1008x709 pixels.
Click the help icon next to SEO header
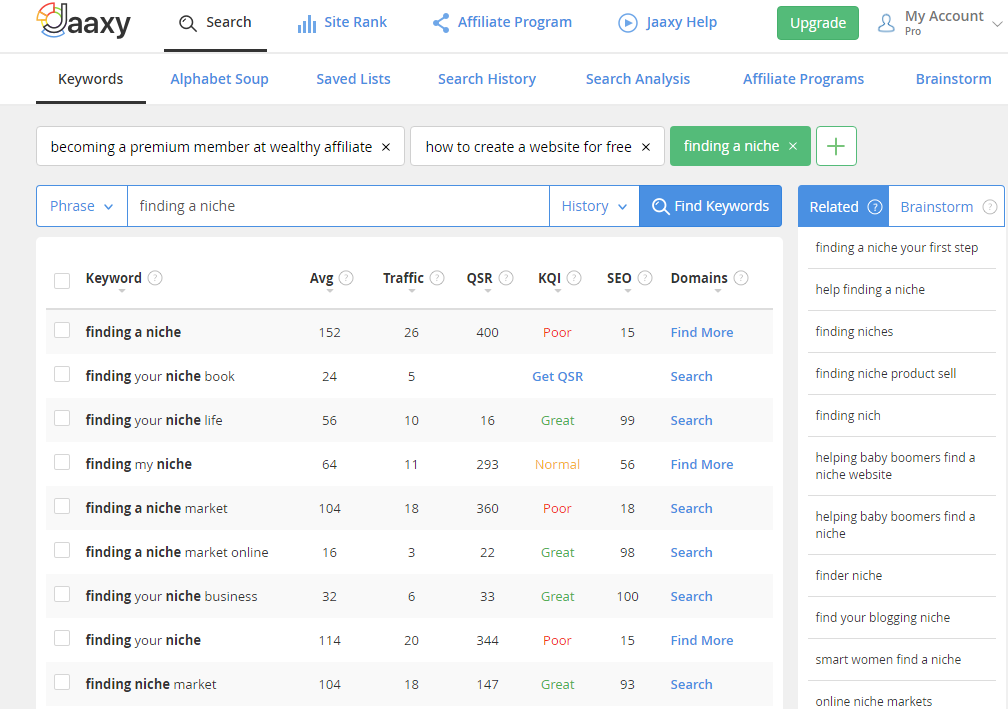pos(645,278)
